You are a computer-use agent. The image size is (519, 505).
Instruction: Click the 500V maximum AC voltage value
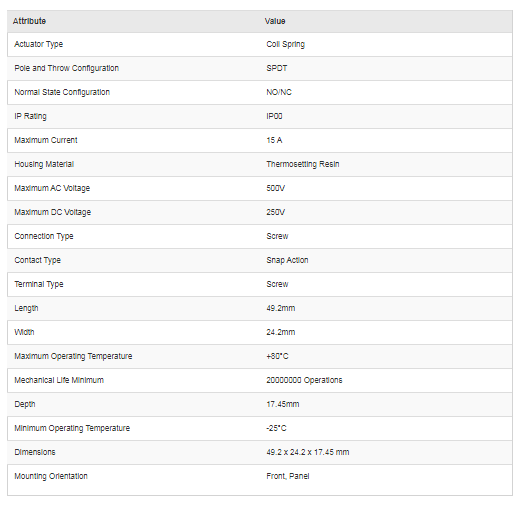coord(276,188)
